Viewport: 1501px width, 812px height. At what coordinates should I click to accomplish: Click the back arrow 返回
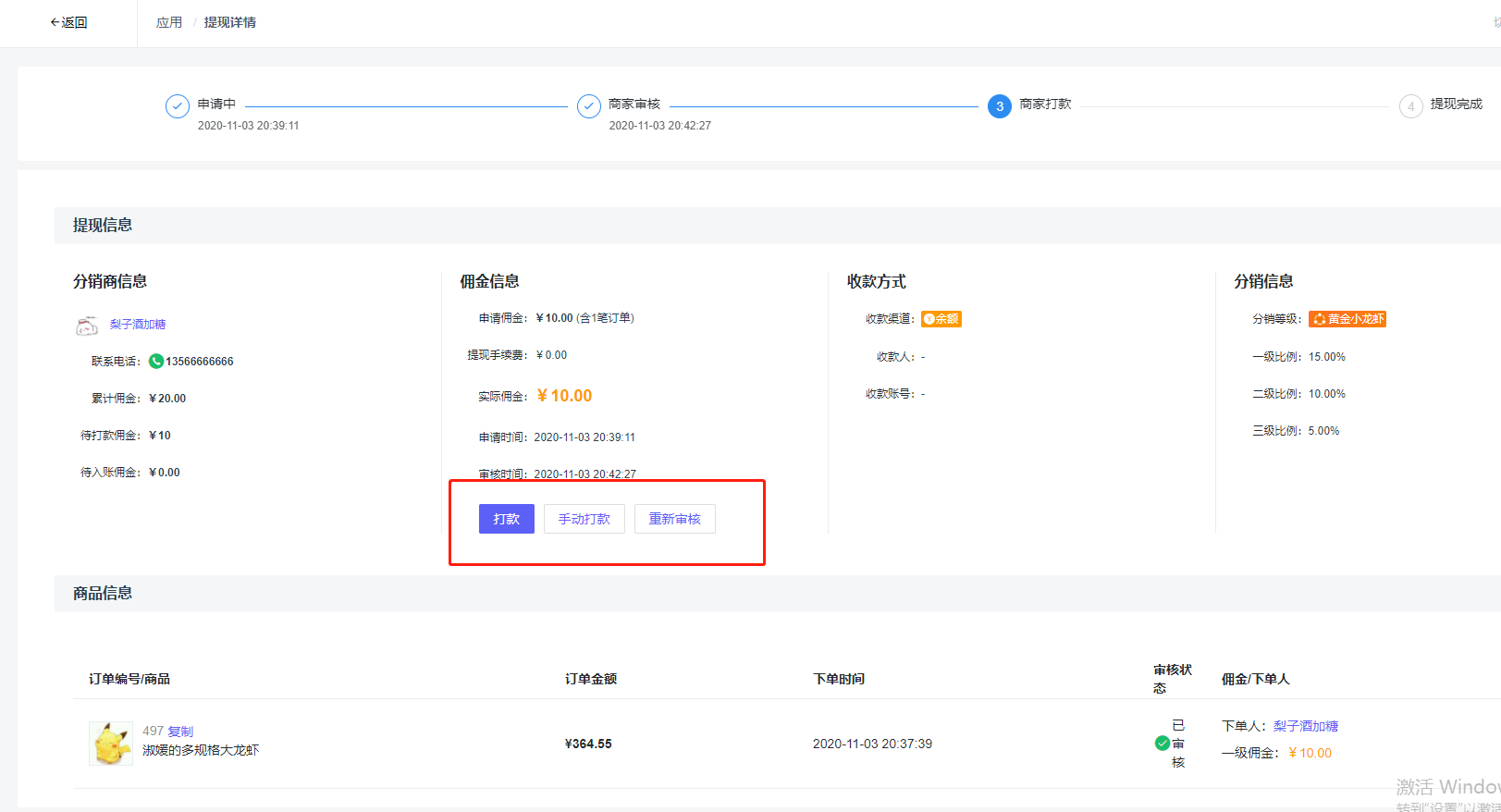68,22
